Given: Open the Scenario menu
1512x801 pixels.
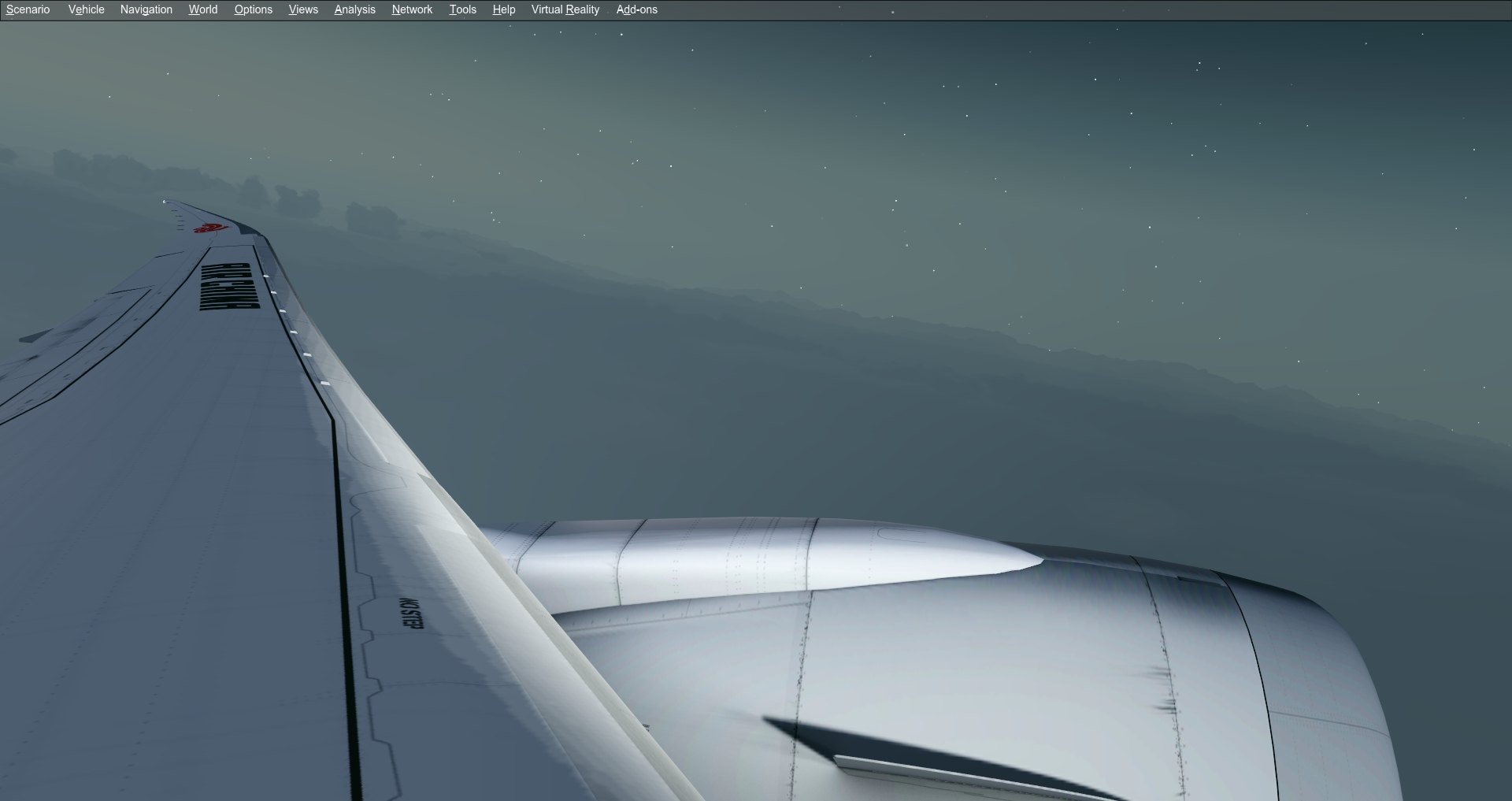Looking at the screenshot, I should (28, 9).
